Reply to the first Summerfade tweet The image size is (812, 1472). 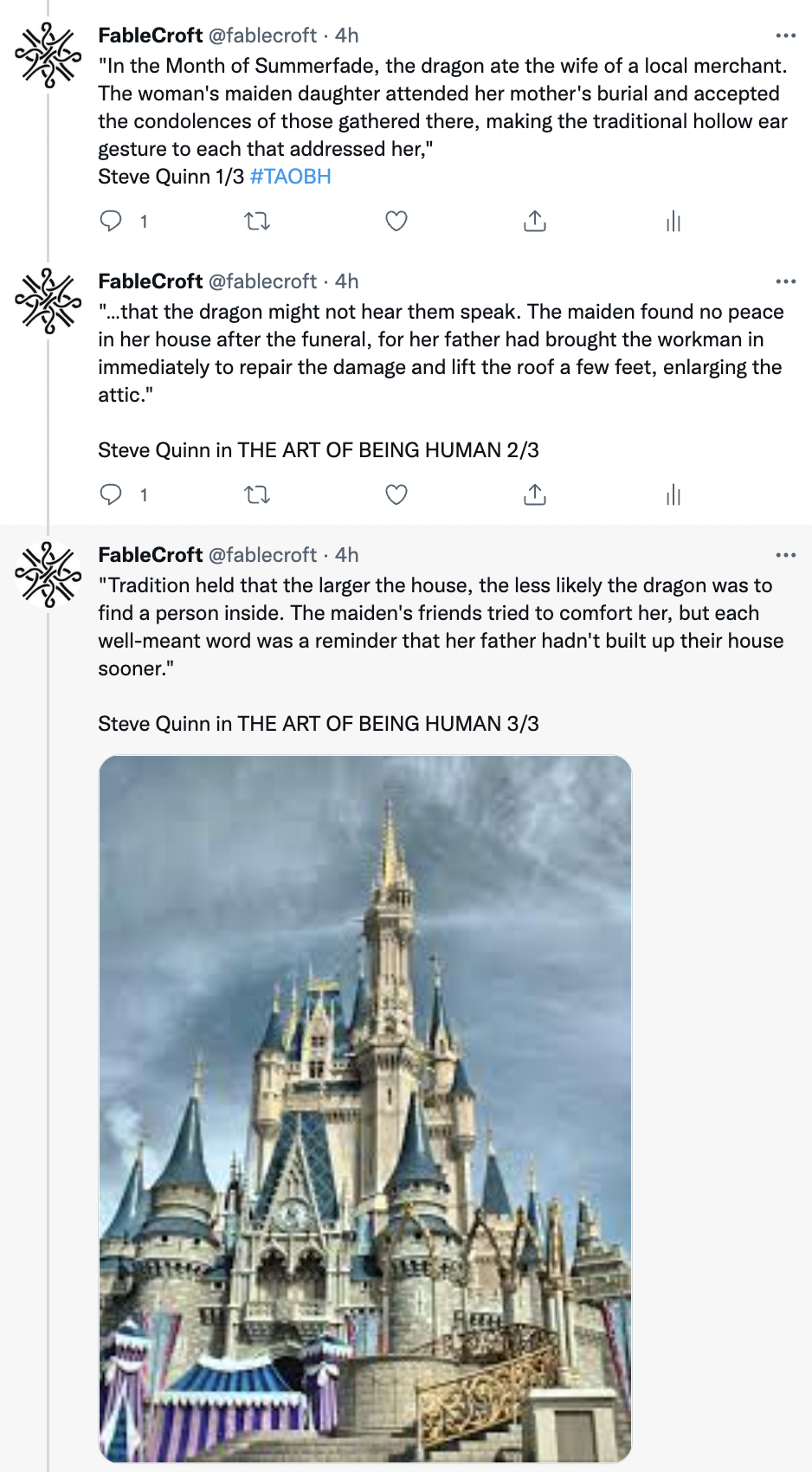point(112,222)
